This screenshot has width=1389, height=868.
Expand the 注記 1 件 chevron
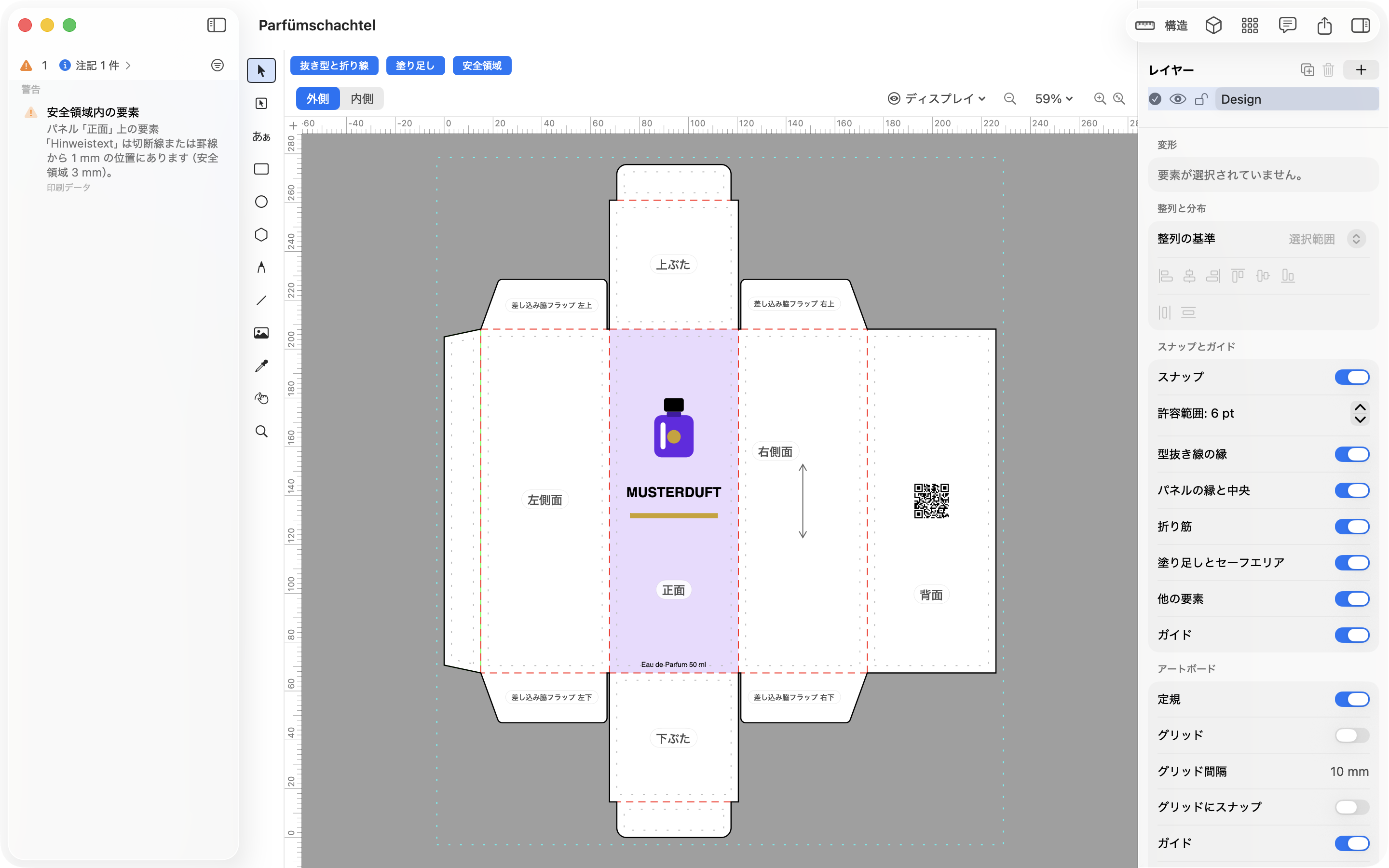pos(128,66)
